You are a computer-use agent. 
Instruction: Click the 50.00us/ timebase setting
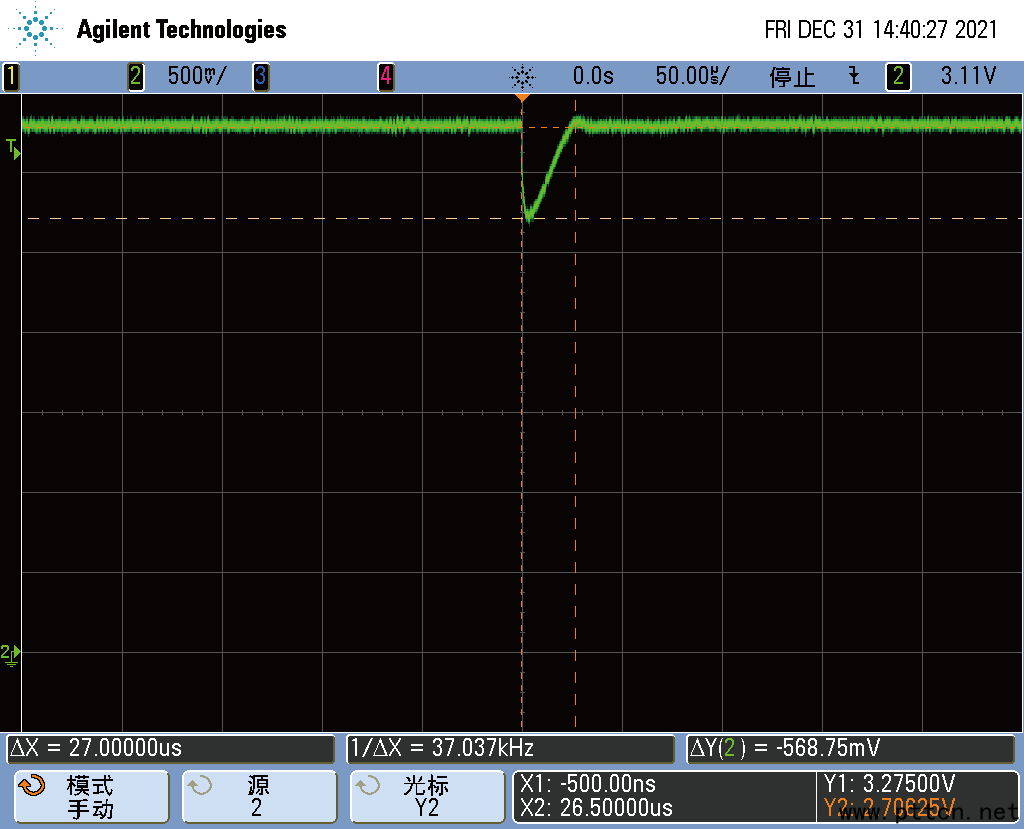(693, 76)
